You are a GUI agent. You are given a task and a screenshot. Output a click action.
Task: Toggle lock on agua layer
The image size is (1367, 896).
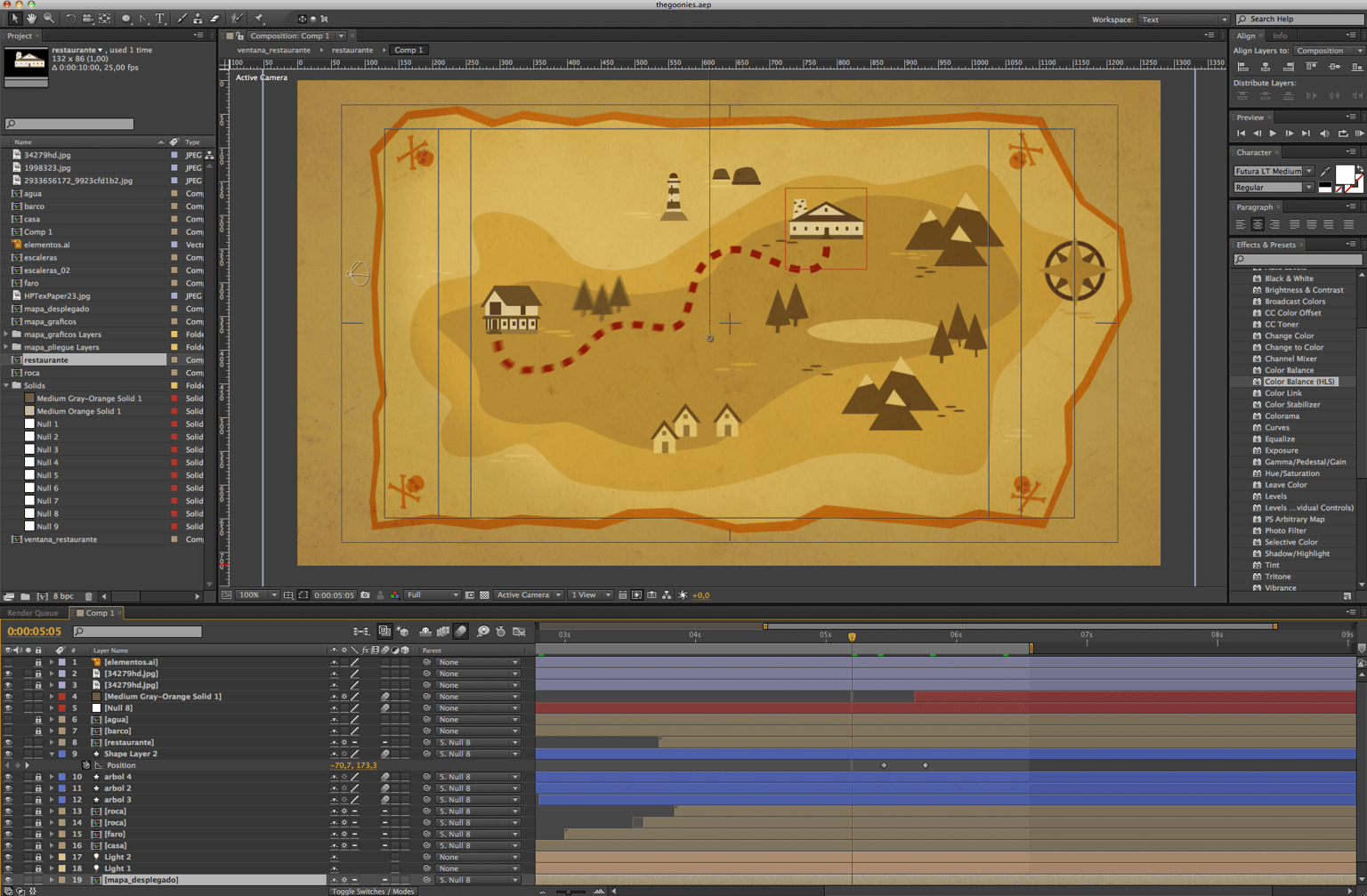pos(37,720)
